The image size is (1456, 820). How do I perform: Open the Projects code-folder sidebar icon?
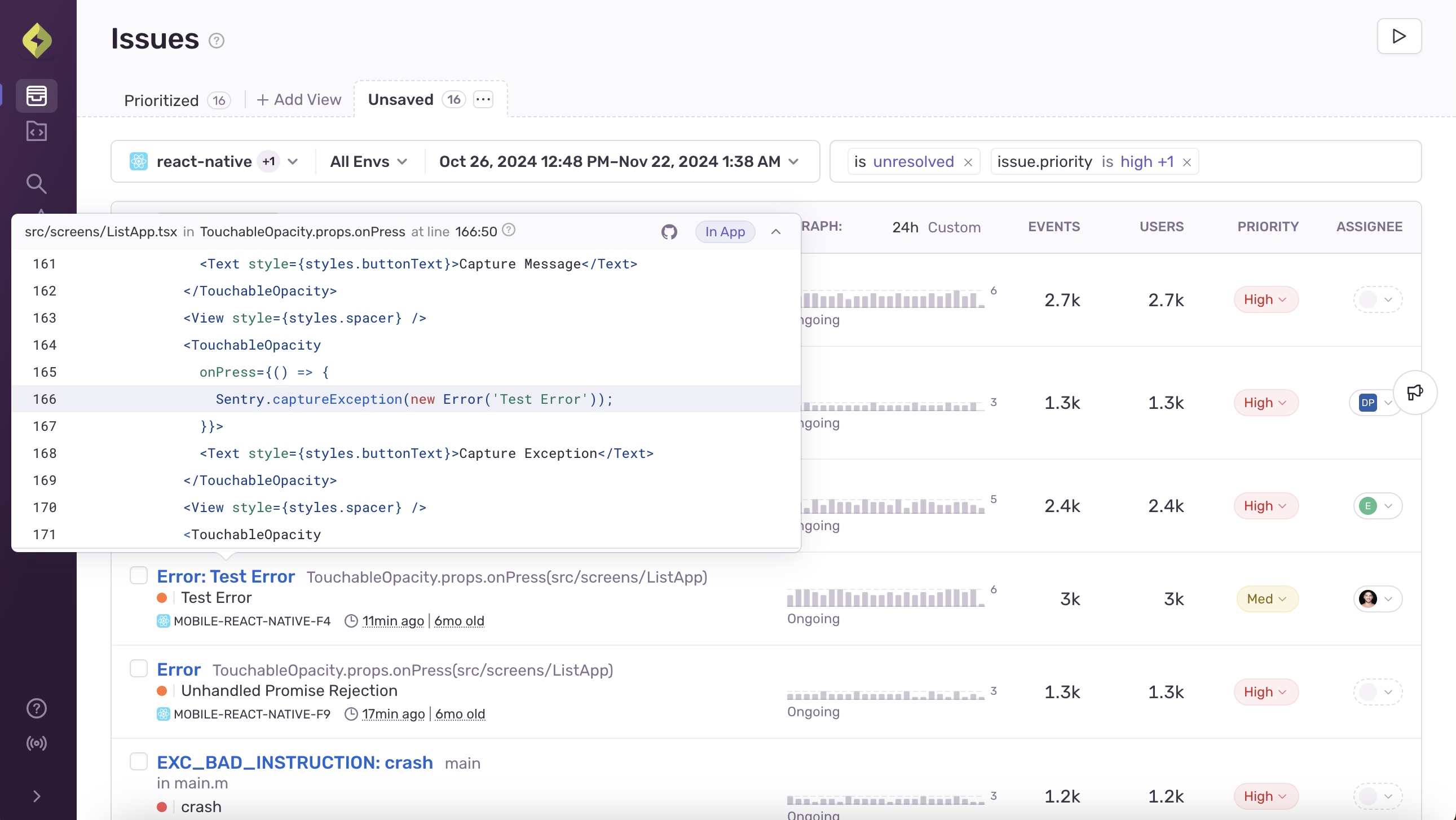click(37, 131)
